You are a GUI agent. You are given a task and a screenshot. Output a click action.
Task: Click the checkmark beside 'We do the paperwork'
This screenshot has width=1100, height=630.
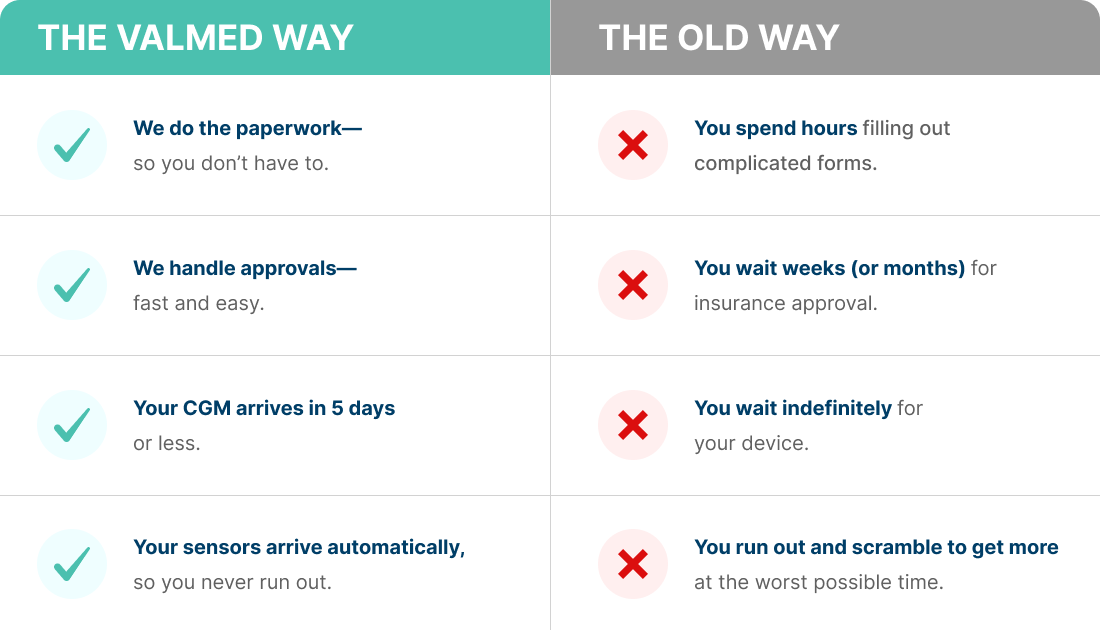pyautogui.click(x=72, y=145)
